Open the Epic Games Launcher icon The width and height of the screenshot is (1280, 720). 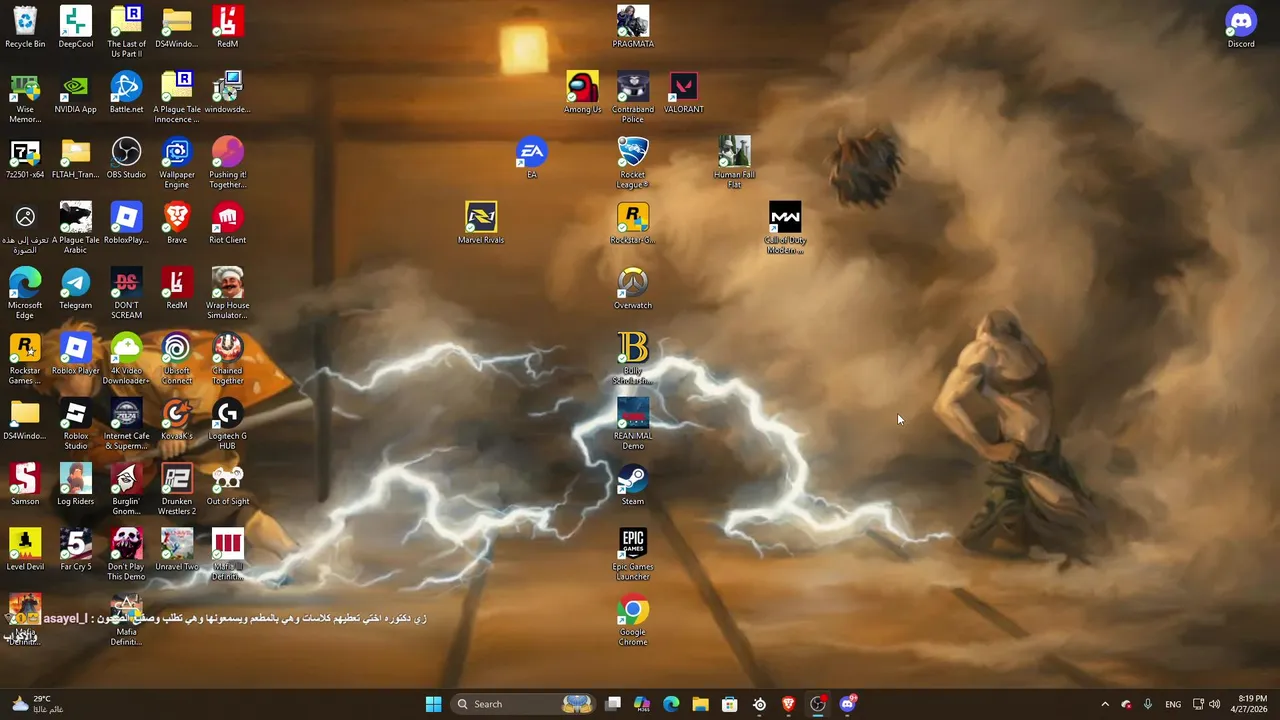[633, 555]
